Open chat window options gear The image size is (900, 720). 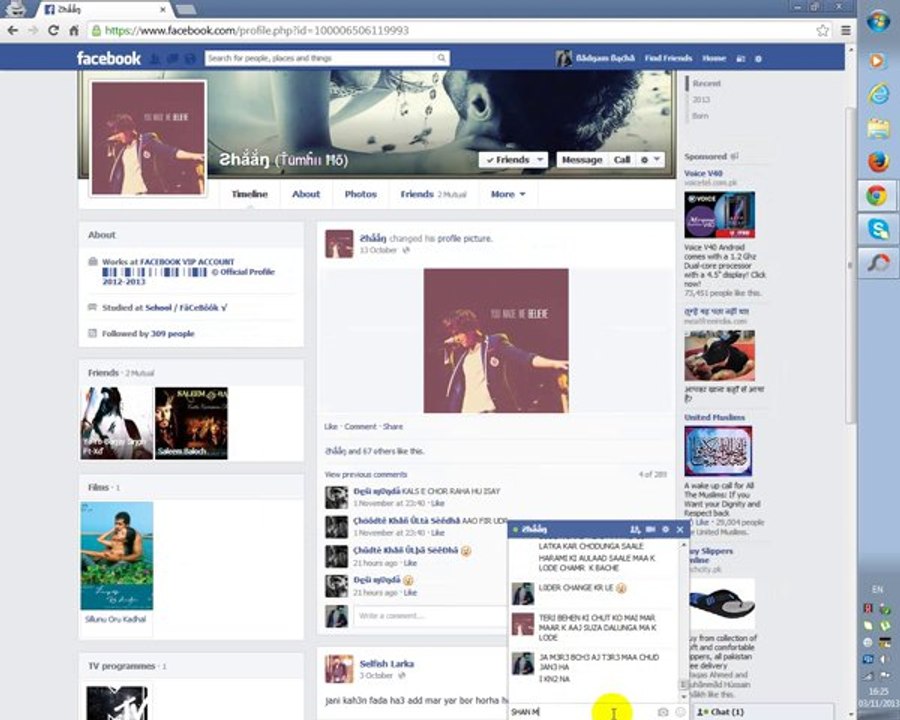pos(665,529)
